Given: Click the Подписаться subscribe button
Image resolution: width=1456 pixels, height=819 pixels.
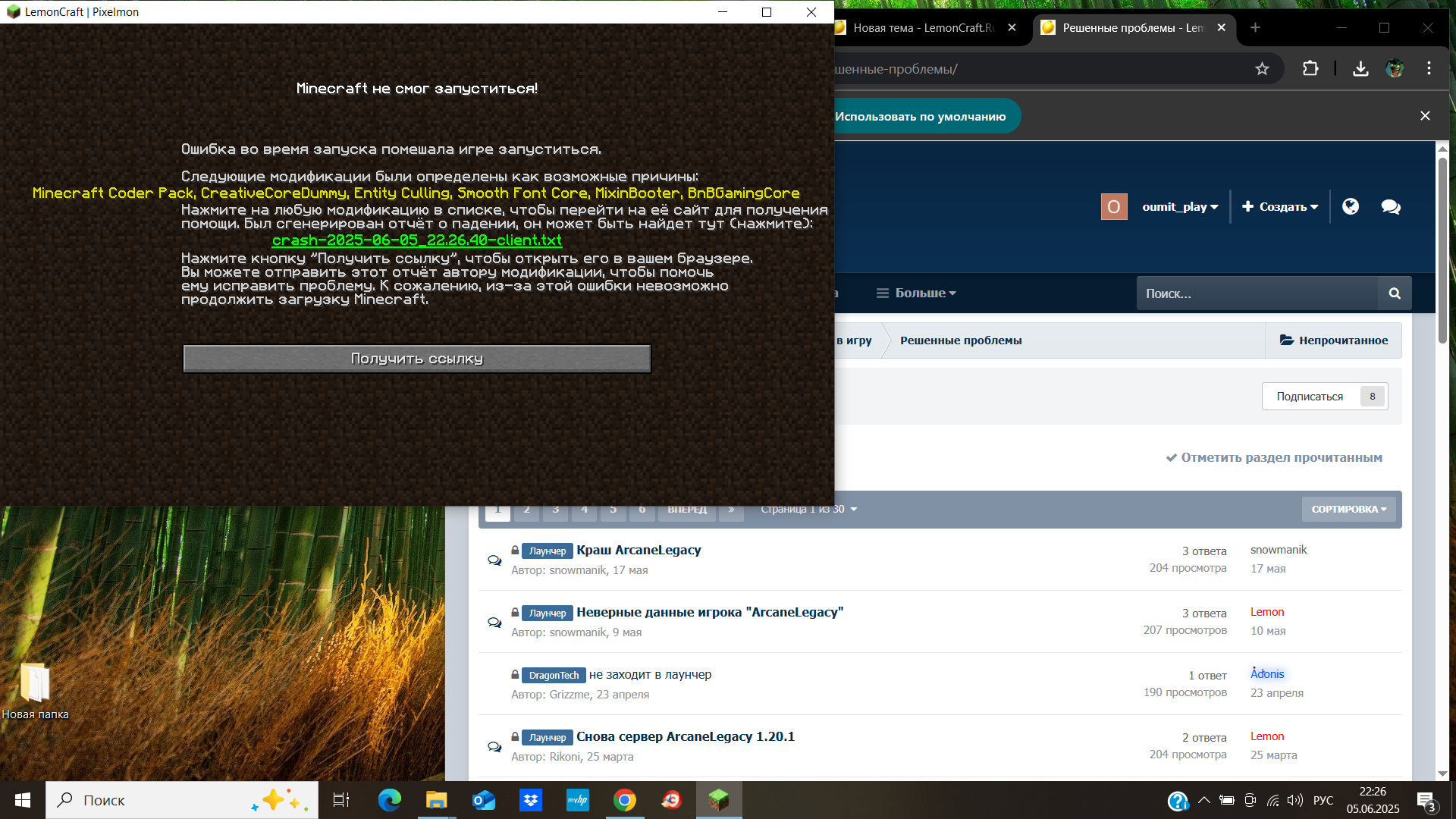Looking at the screenshot, I should 1310,397.
